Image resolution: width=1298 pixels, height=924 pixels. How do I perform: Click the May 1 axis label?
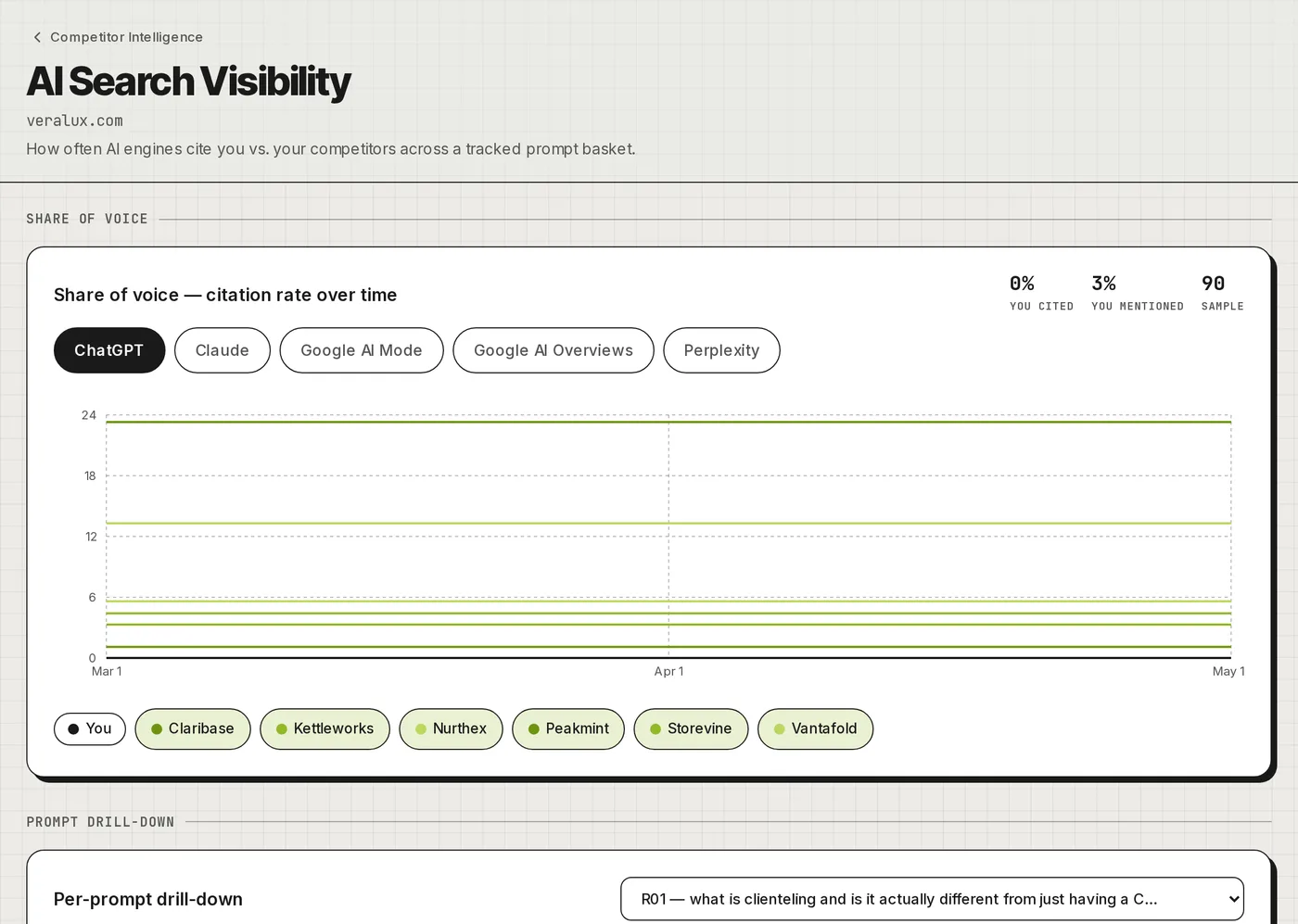tap(1228, 671)
